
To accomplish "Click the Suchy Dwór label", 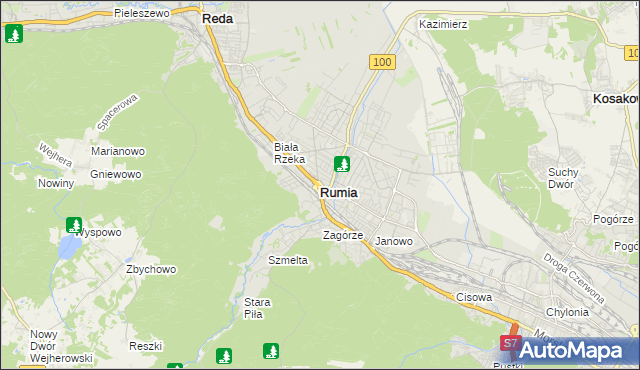I will [563, 178].
